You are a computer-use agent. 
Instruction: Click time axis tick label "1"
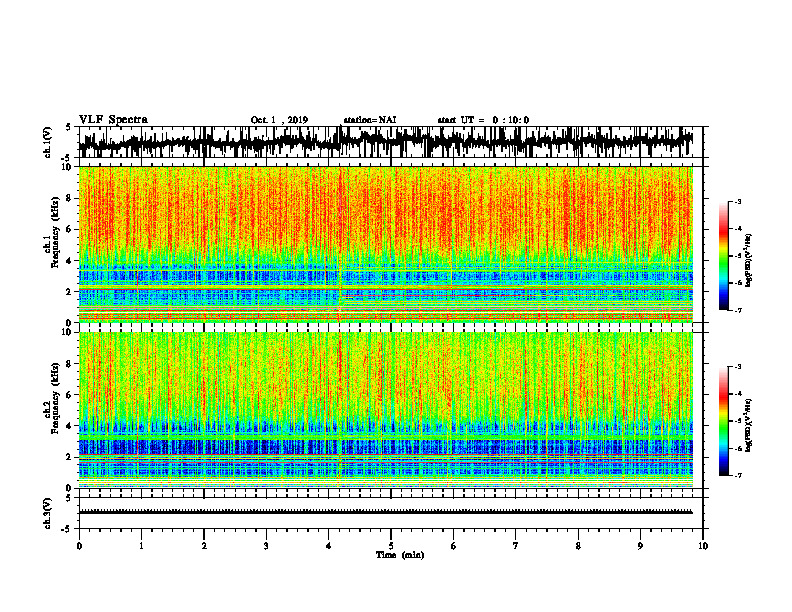pos(141,546)
